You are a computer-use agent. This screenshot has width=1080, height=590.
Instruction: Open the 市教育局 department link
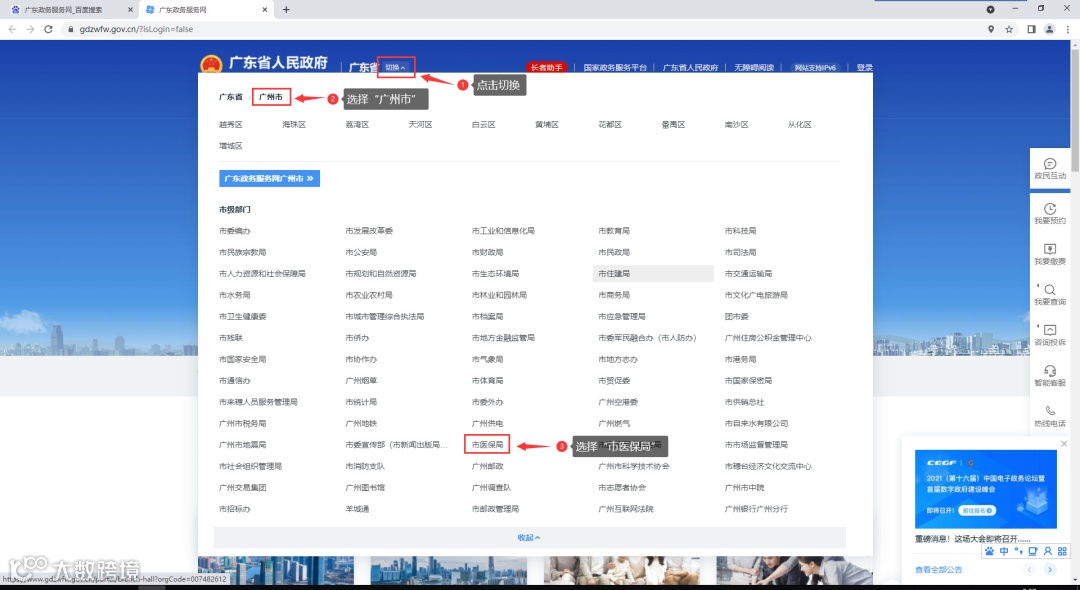(614, 231)
